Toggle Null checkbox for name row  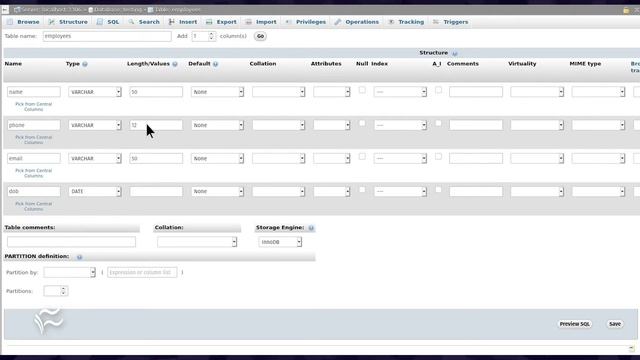point(362,90)
